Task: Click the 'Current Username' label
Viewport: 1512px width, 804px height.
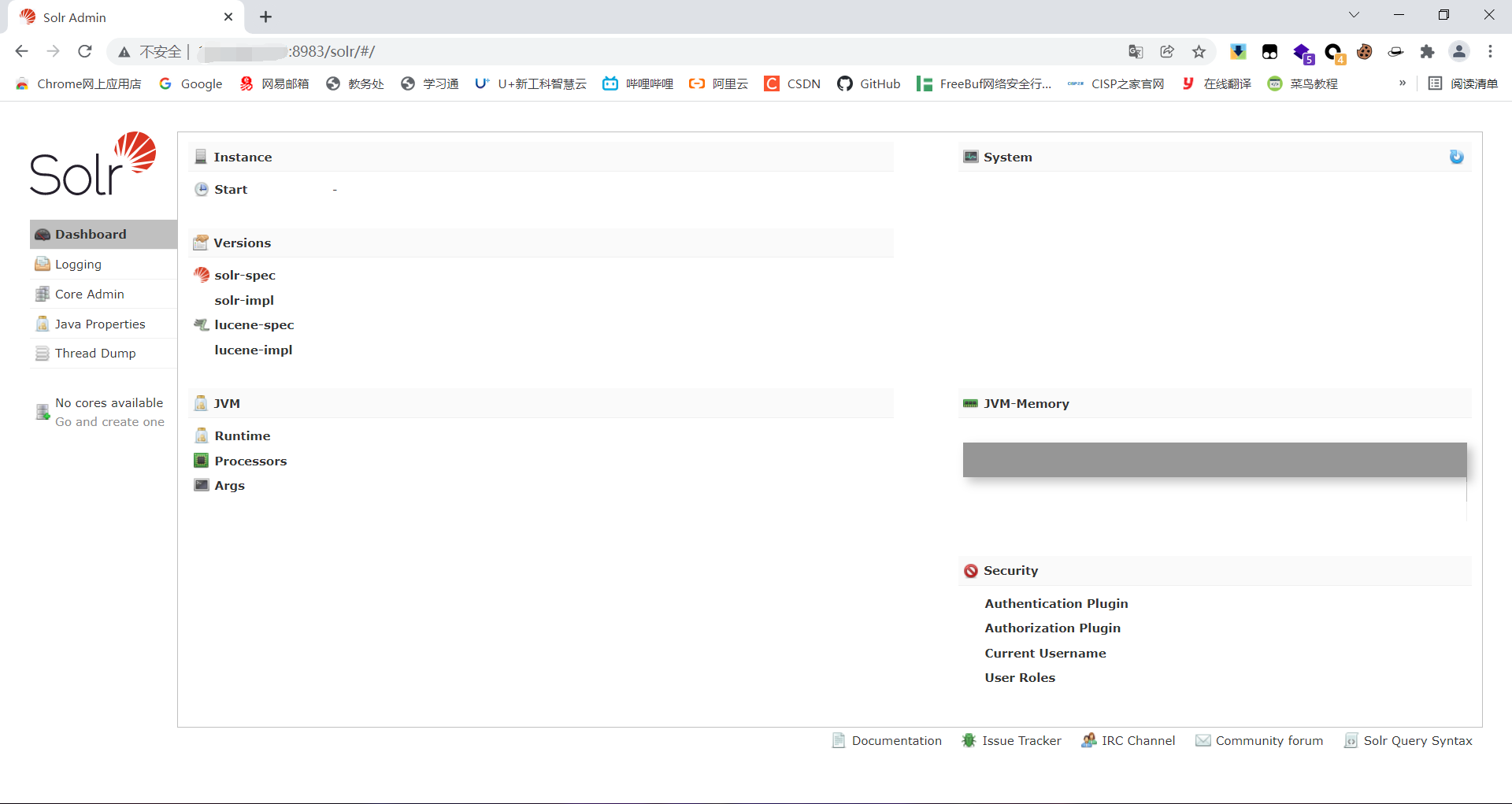Action: pyautogui.click(x=1045, y=653)
